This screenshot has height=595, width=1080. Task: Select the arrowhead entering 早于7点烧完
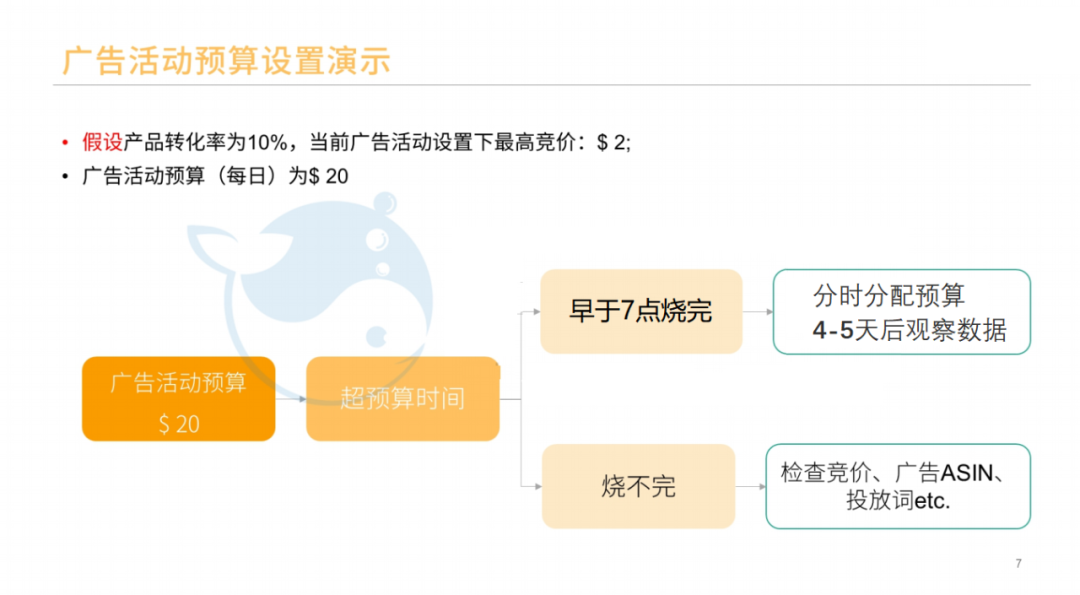click(x=535, y=311)
